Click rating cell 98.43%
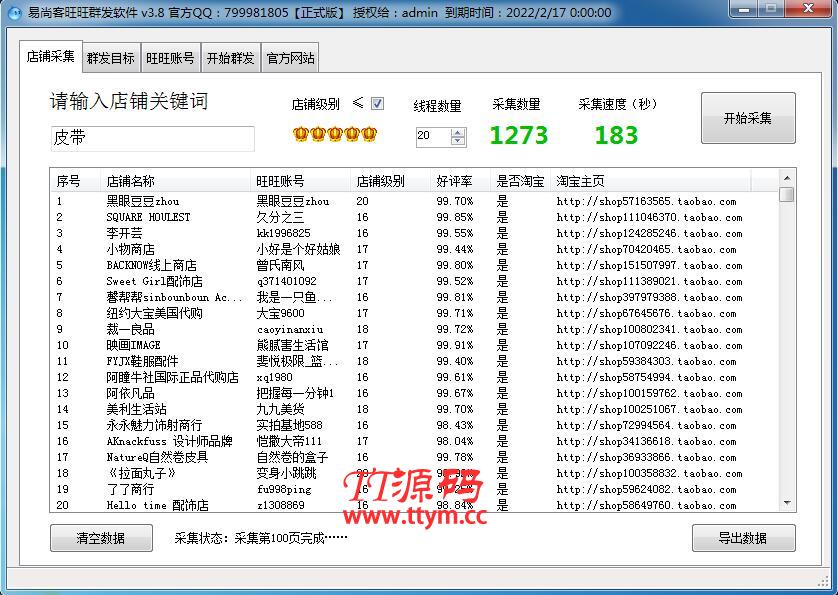 click(x=455, y=426)
